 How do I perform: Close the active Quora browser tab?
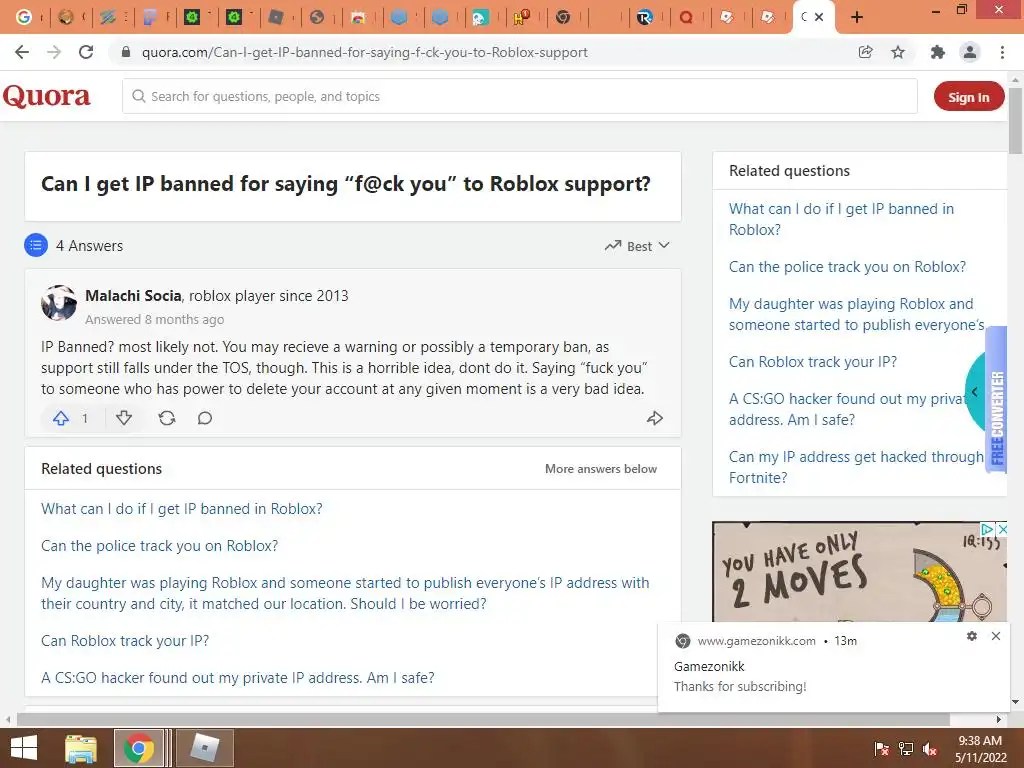tap(819, 18)
